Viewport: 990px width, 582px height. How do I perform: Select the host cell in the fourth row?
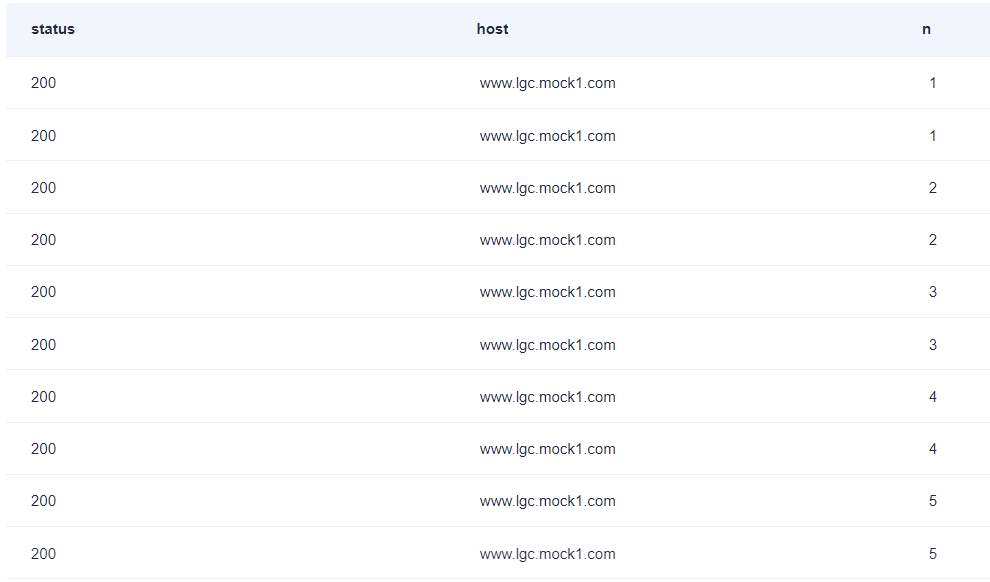547,240
